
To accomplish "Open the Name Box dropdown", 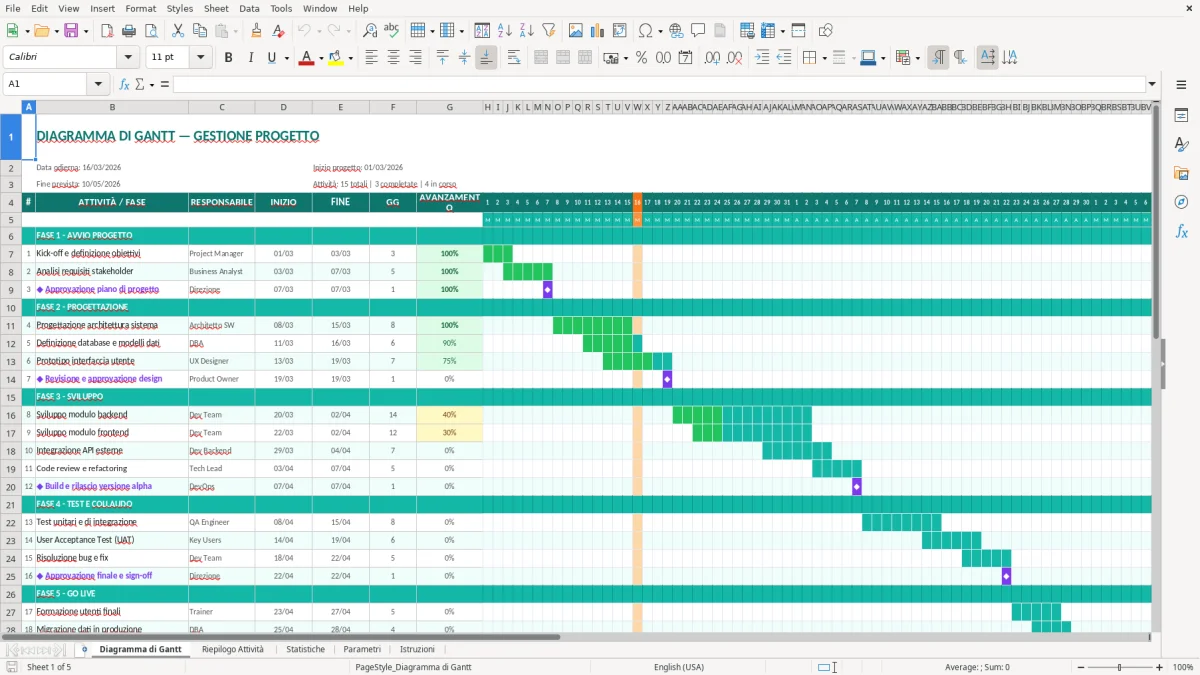I will pyautogui.click(x=98, y=84).
